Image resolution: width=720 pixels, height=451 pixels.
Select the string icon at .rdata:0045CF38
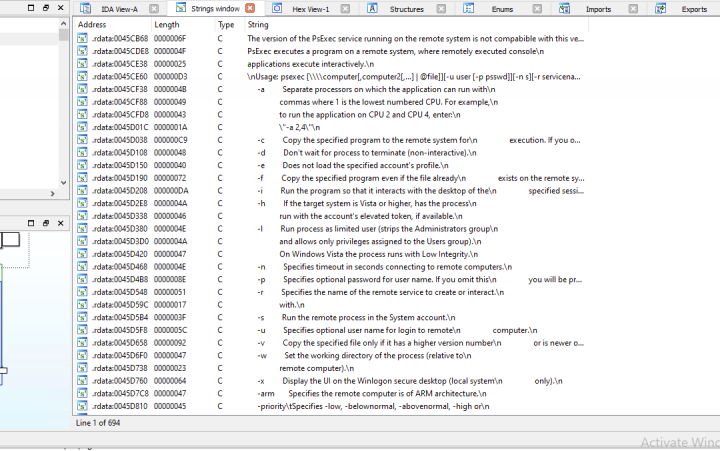click(82, 89)
